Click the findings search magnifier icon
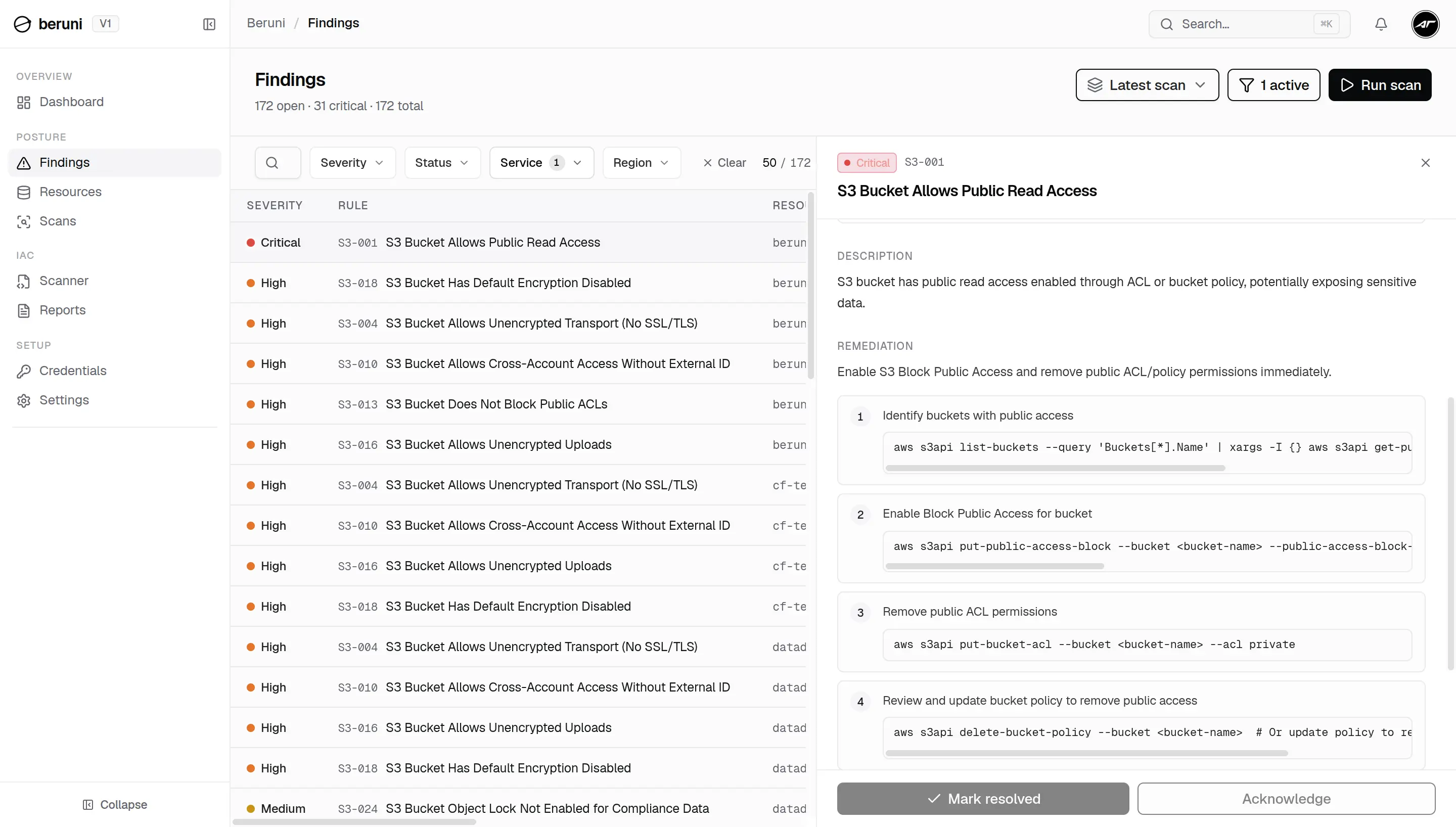This screenshot has width=1456, height=827. (x=278, y=163)
